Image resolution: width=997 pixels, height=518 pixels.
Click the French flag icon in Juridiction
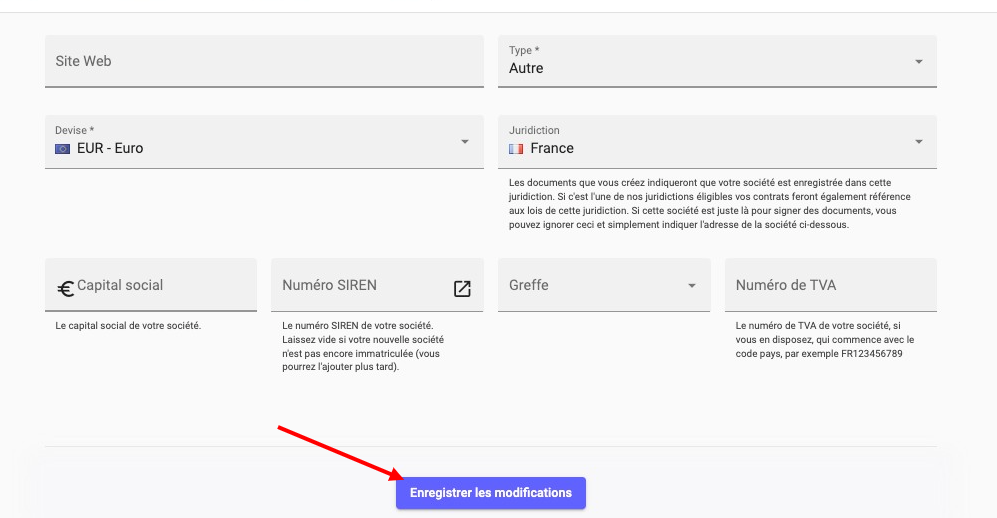tap(516, 149)
